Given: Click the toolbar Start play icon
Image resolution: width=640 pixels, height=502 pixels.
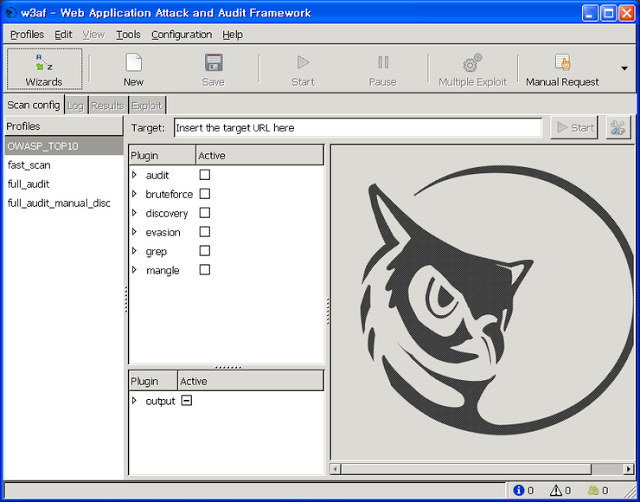Looking at the screenshot, I should click(303, 62).
